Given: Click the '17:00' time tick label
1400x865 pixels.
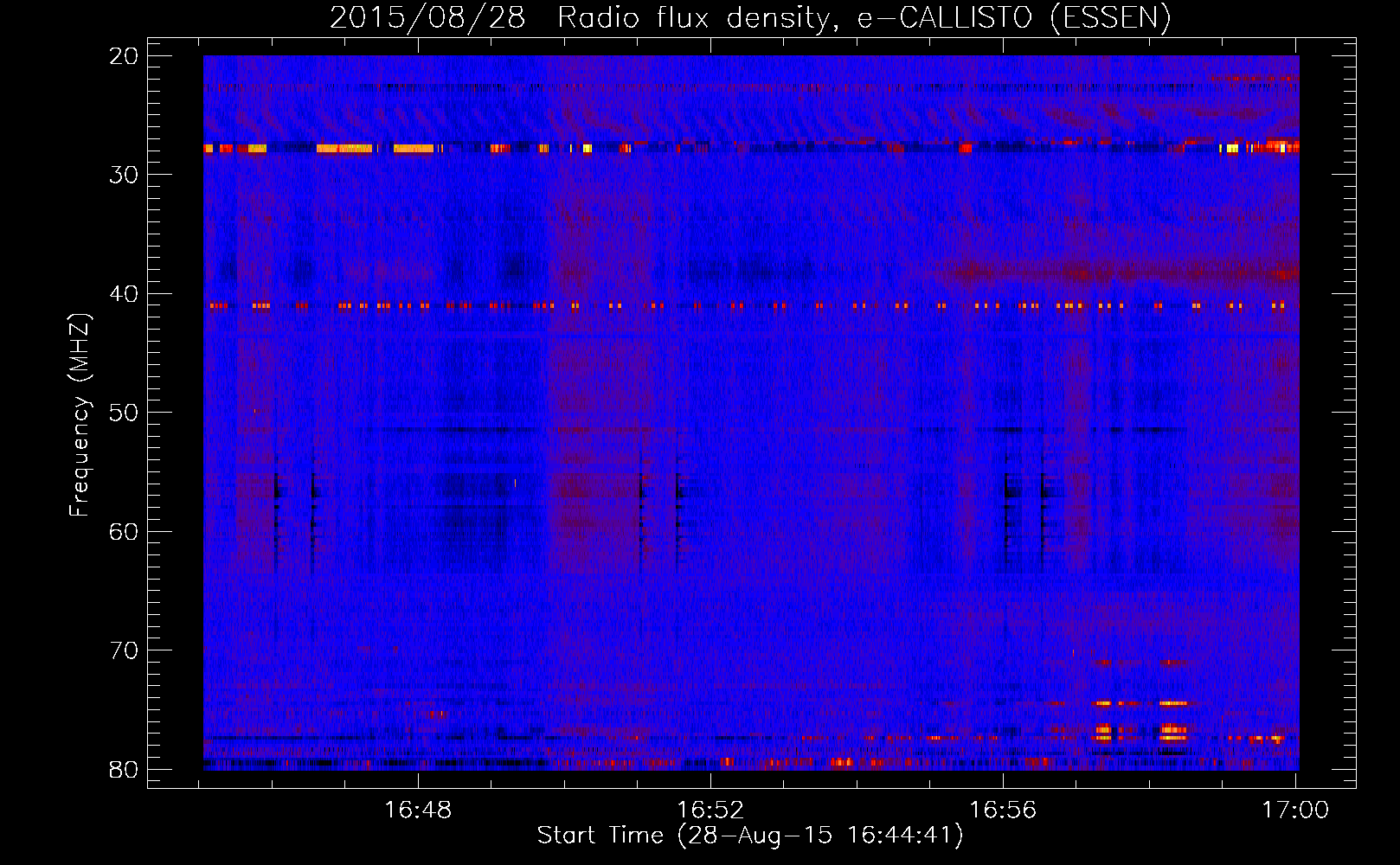Looking at the screenshot, I should point(1295,811).
